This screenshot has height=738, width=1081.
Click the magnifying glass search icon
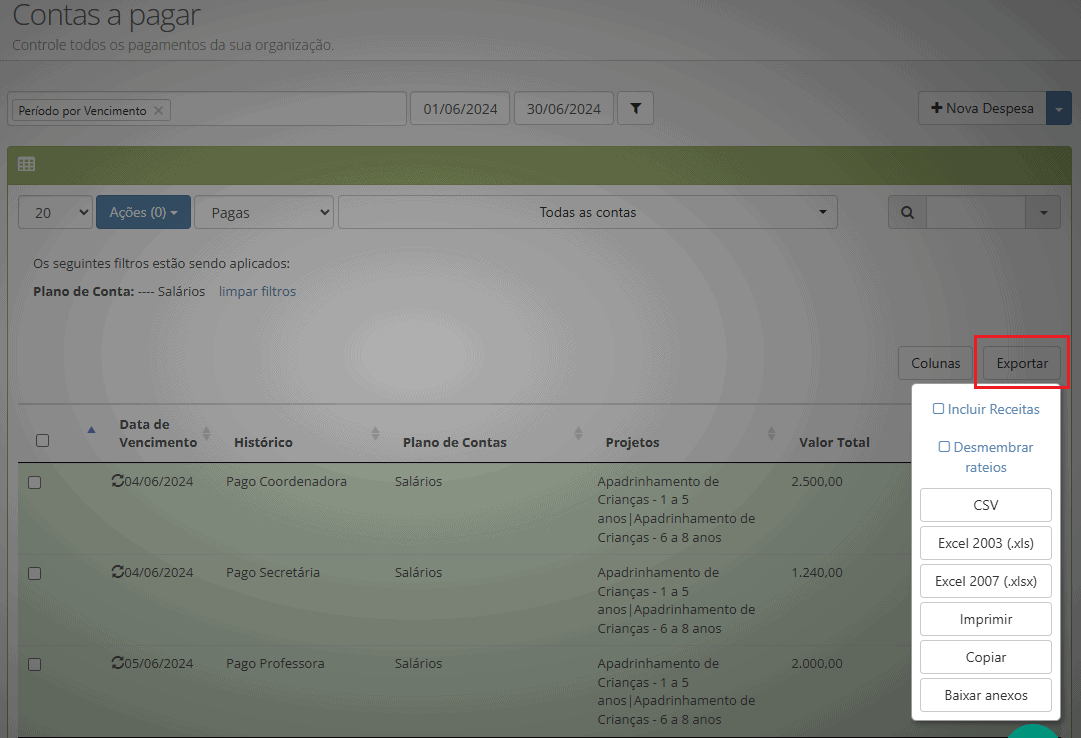pyautogui.click(x=907, y=212)
